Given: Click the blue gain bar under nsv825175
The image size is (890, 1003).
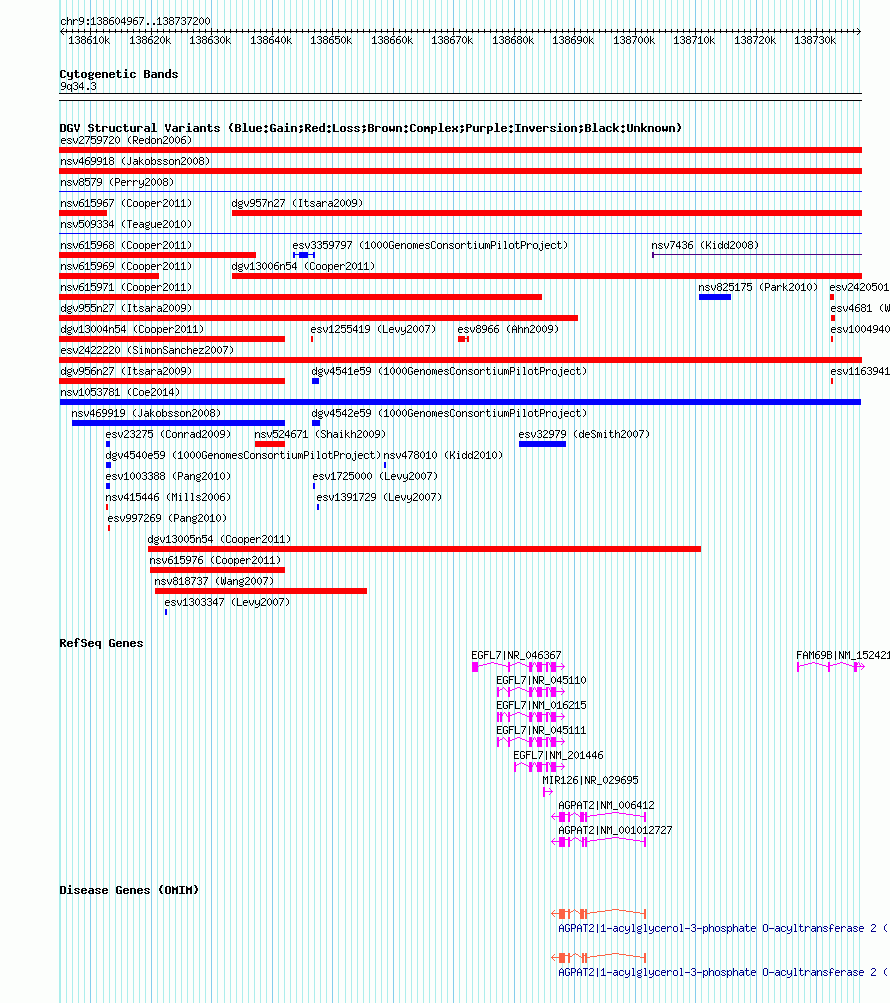Looking at the screenshot, I should (715, 297).
